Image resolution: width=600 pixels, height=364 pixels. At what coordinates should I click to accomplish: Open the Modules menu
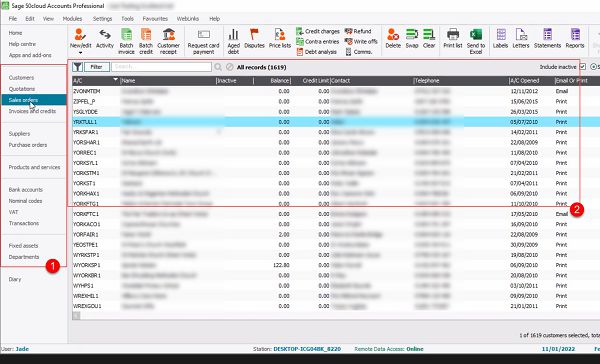coord(72,18)
